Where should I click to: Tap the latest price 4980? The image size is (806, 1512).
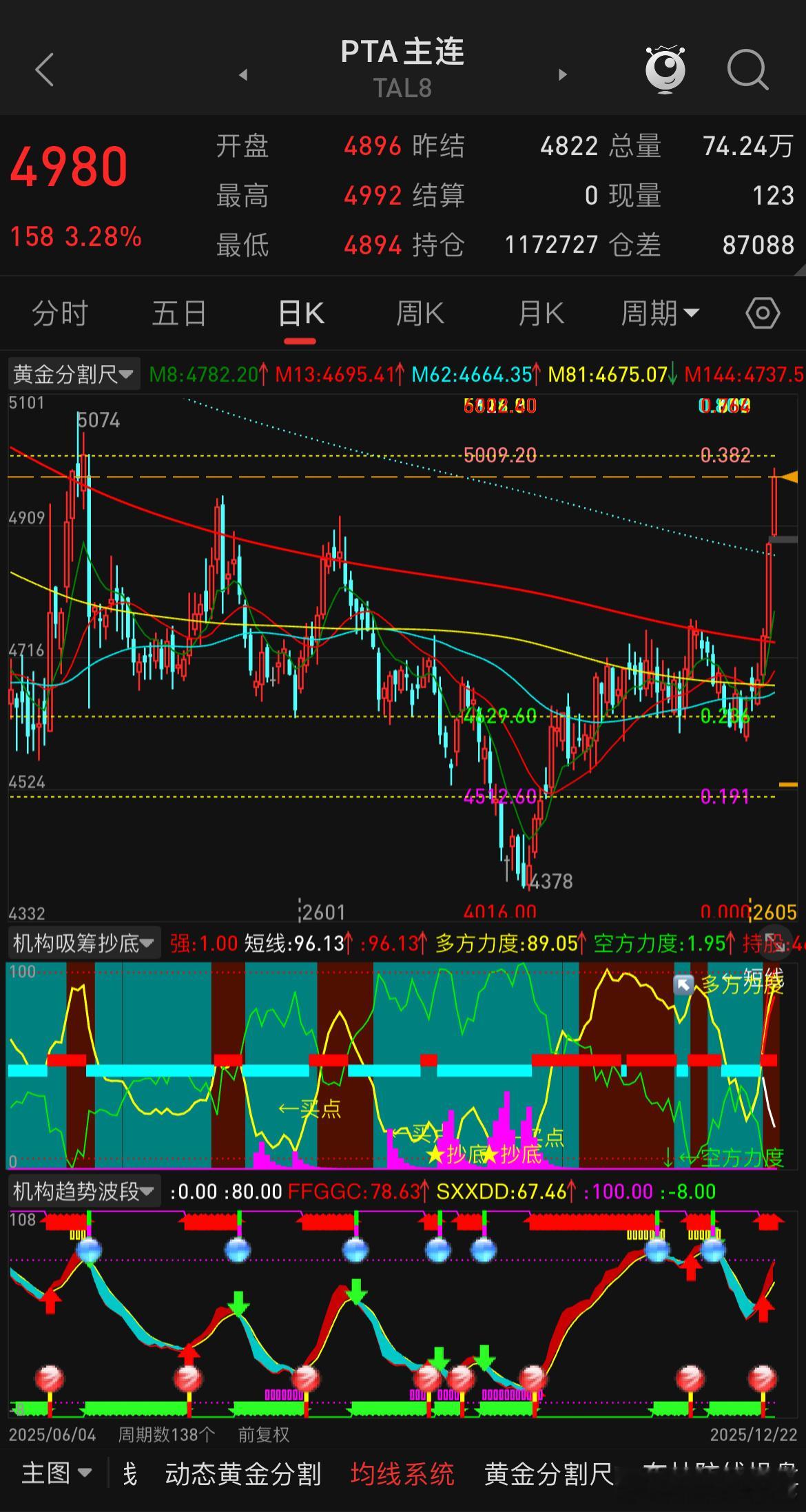point(69,167)
